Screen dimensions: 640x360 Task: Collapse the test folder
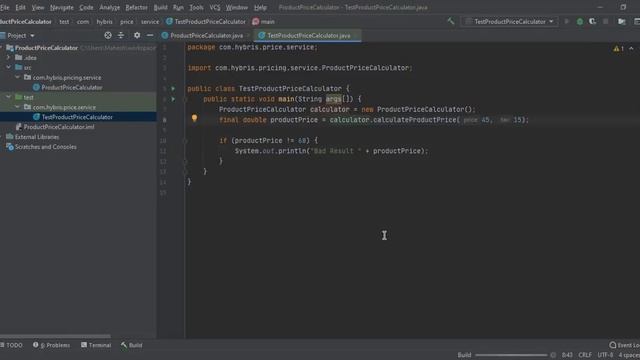click(x=9, y=97)
